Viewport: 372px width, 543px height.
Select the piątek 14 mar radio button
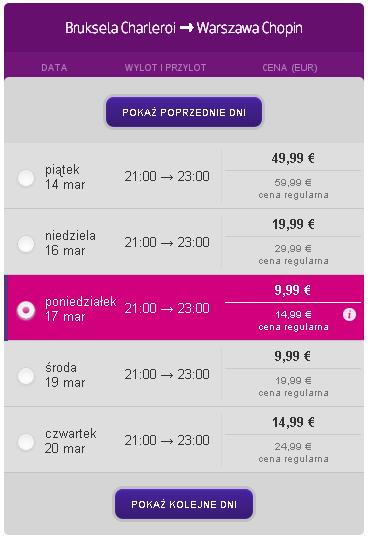pyautogui.click(x=26, y=178)
